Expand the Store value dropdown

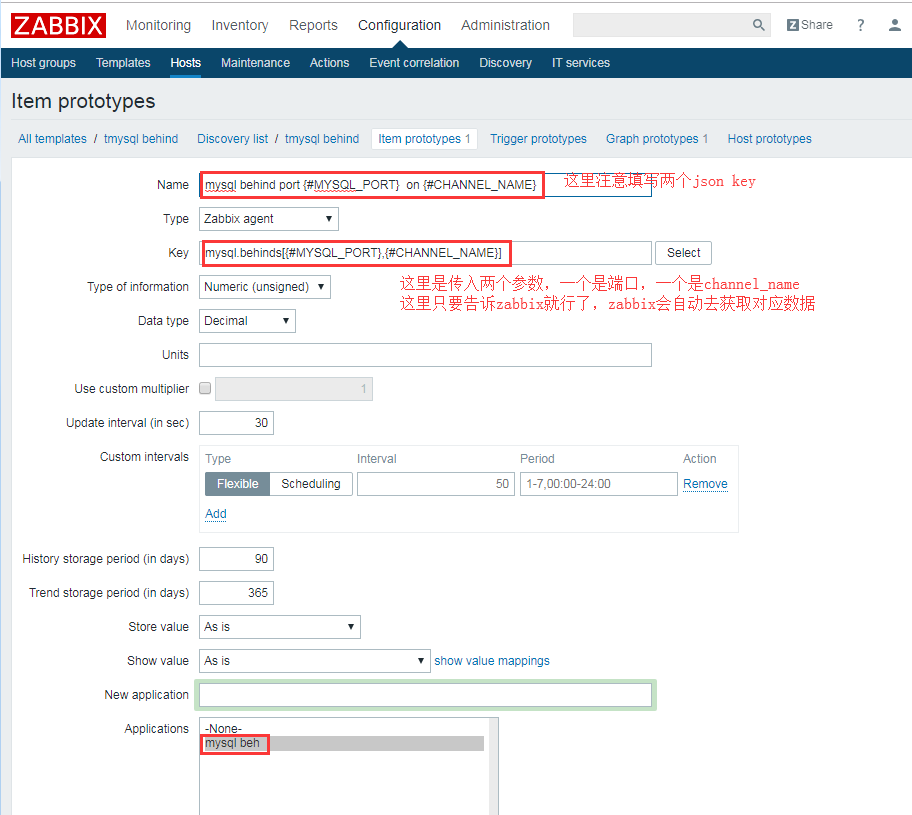[x=279, y=627]
